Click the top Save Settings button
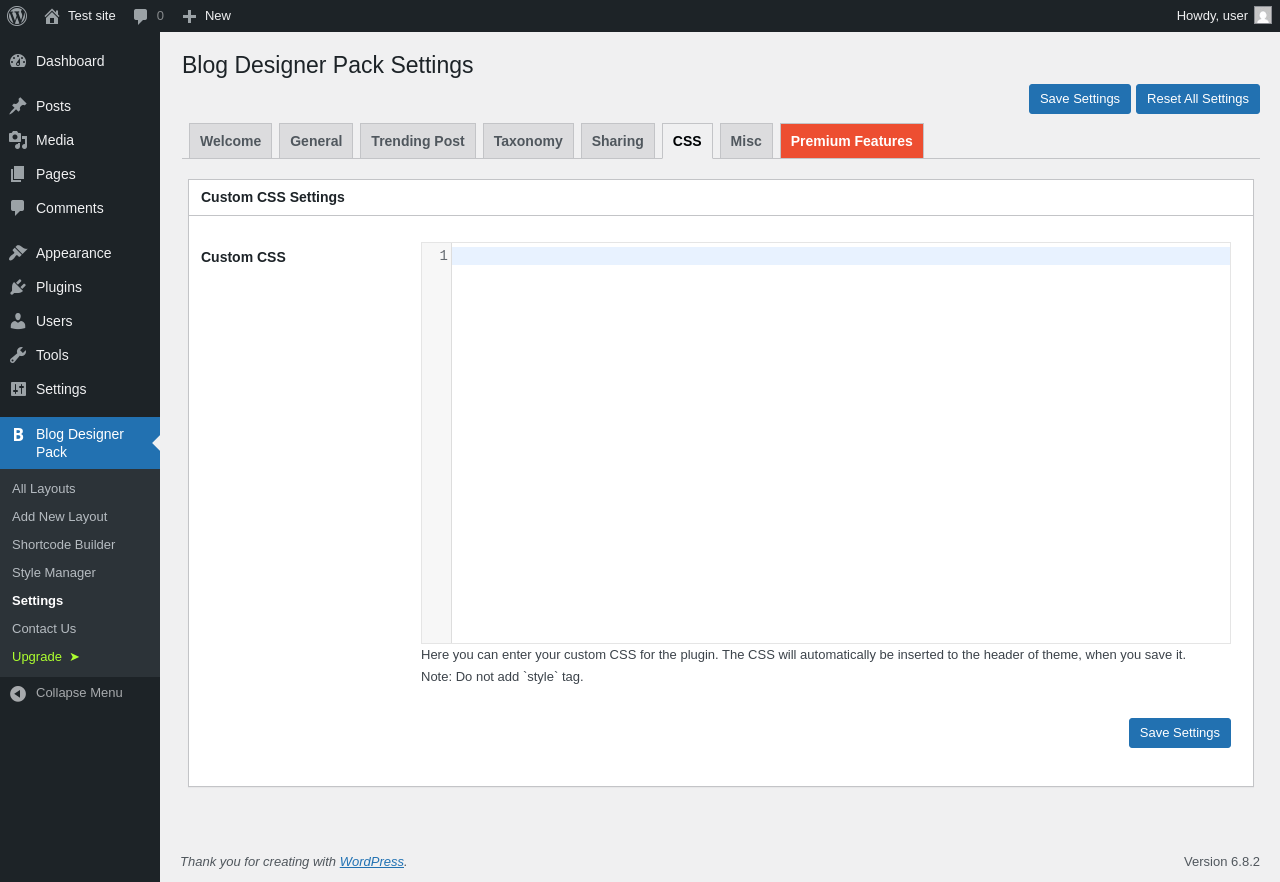 tap(1080, 99)
